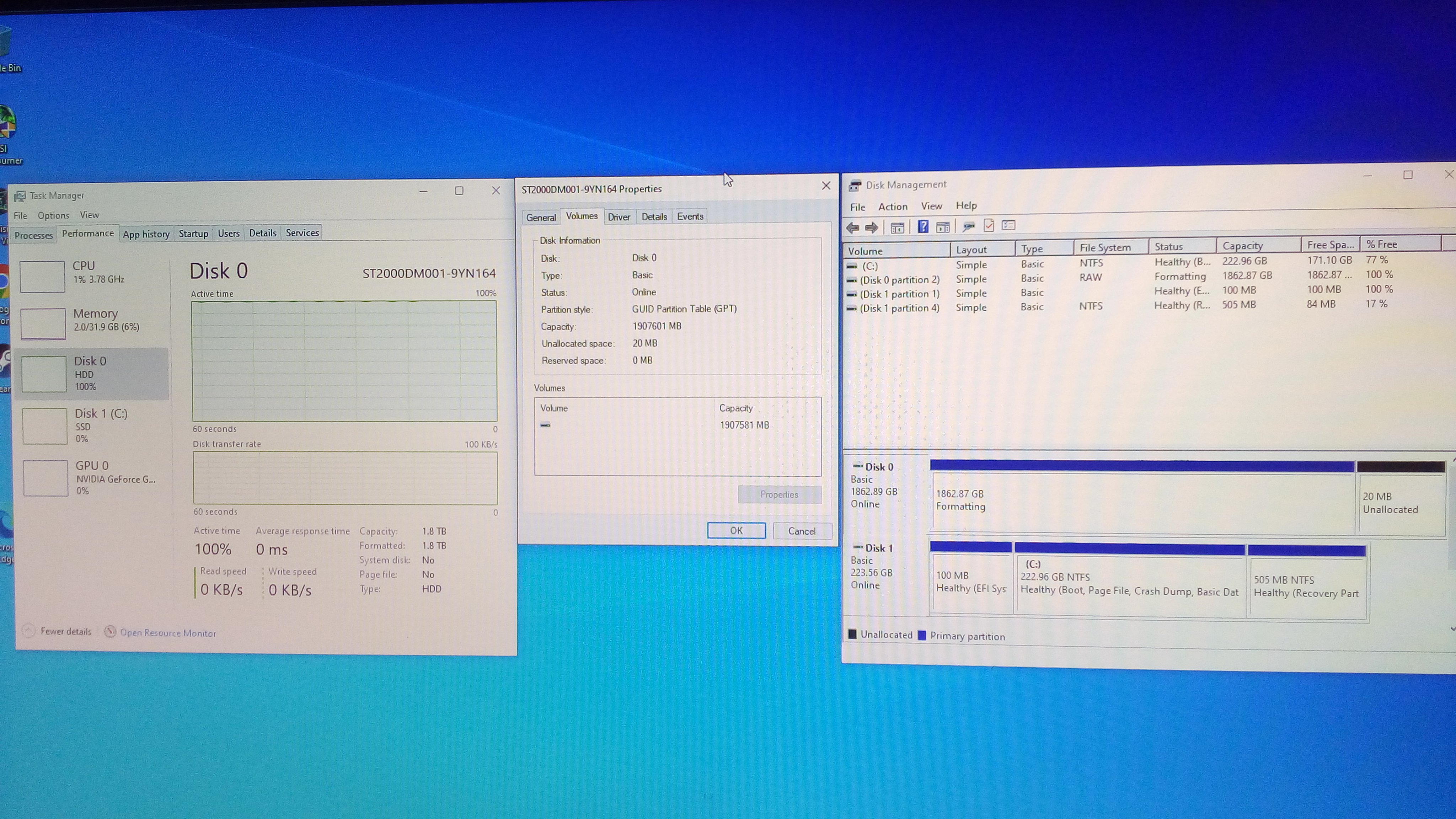Switch to the Services tab
The height and width of the screenshot is (819, 1456).
coord(303,233)
